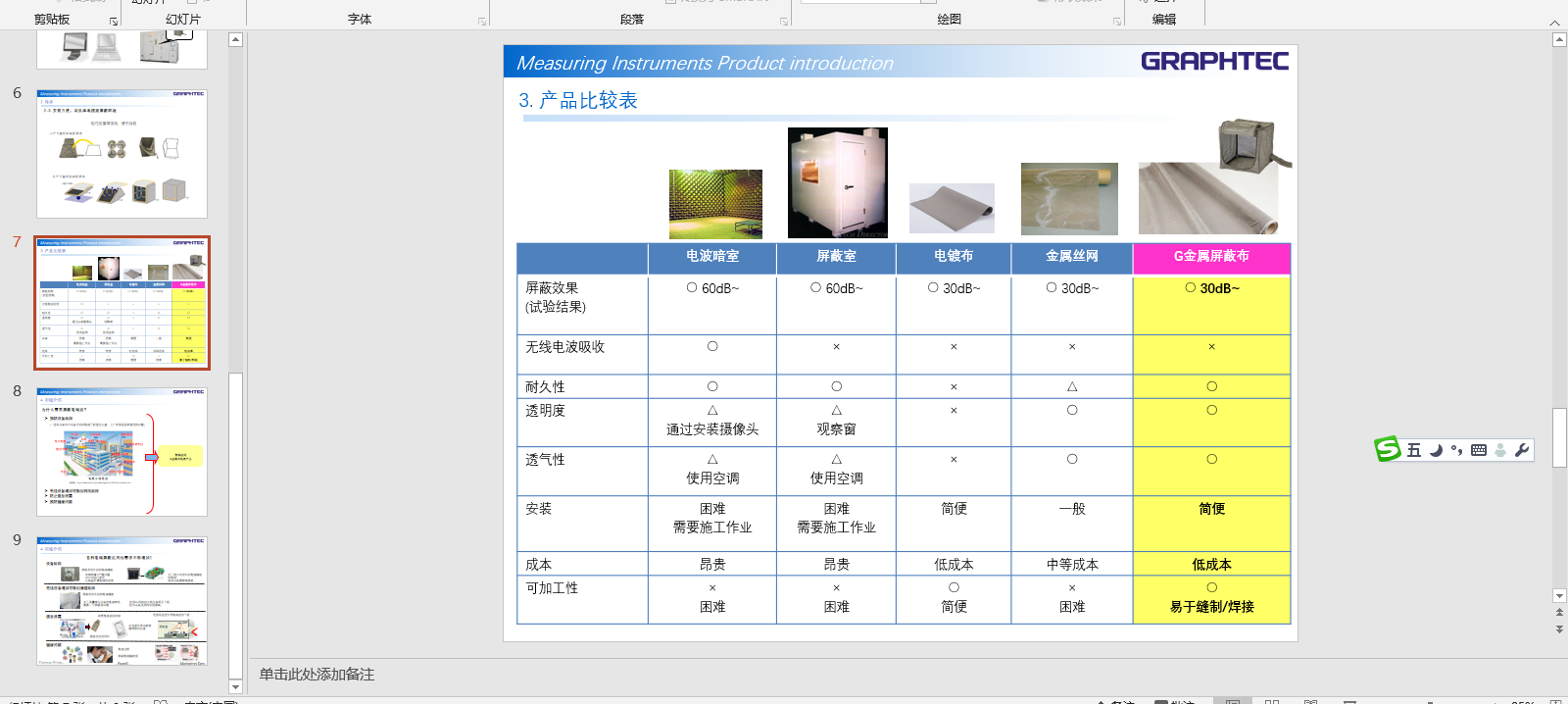Toggle Sogou full/half-width moon icon
Viewport: 1568px width, 704px height.
pyautogui.click(x=1436, y=450)
